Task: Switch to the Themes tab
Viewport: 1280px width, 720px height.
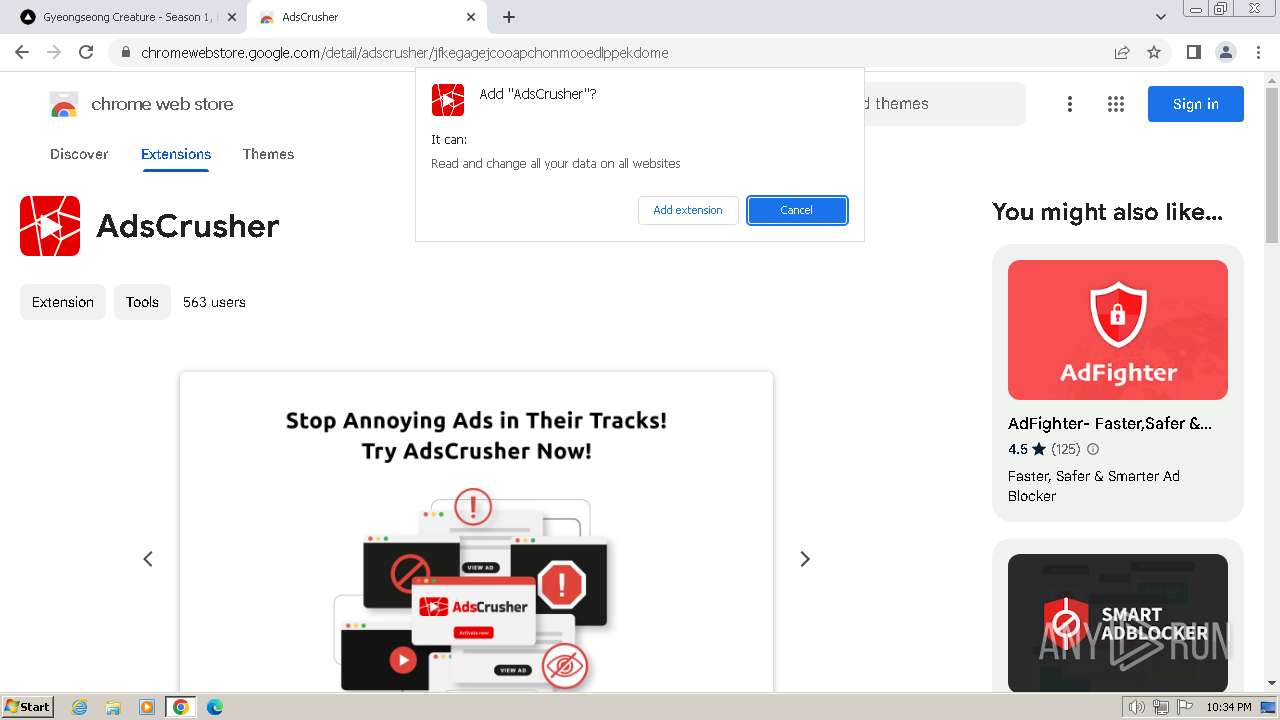Action: coord(268,154)
